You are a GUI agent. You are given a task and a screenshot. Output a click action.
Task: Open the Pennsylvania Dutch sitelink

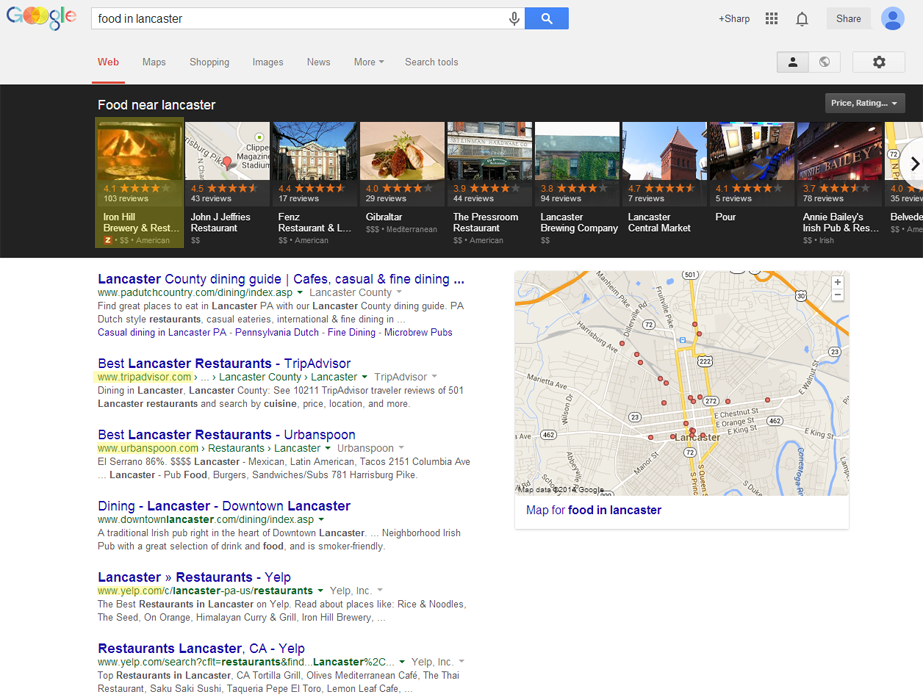coord(277,333)
